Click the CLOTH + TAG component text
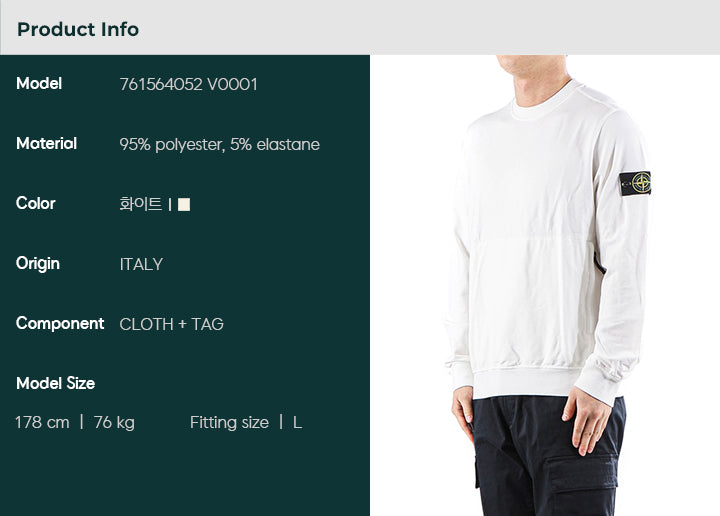The width and height of the screenshot is (720, 516). pos(171,324)
